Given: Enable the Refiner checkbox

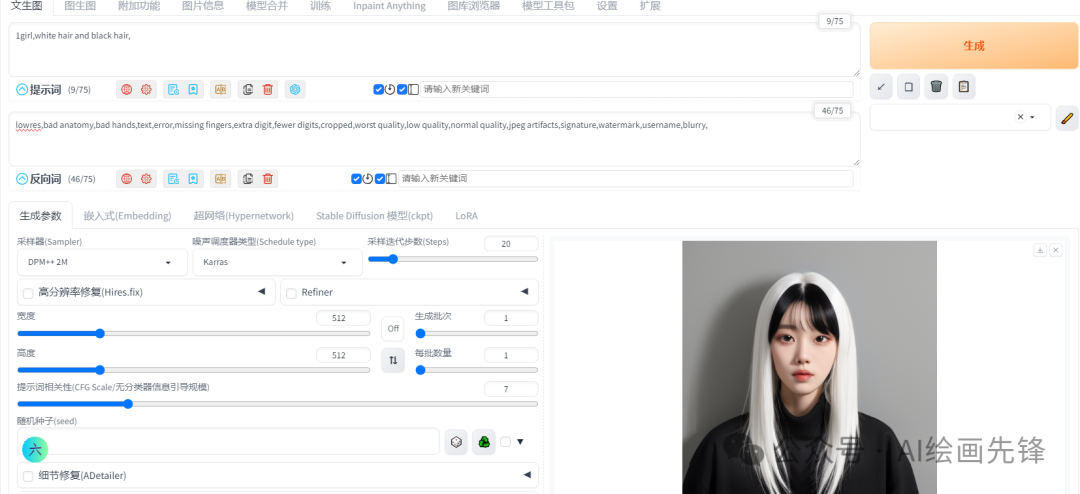Looking at the screenshot, I should (291, 294).
